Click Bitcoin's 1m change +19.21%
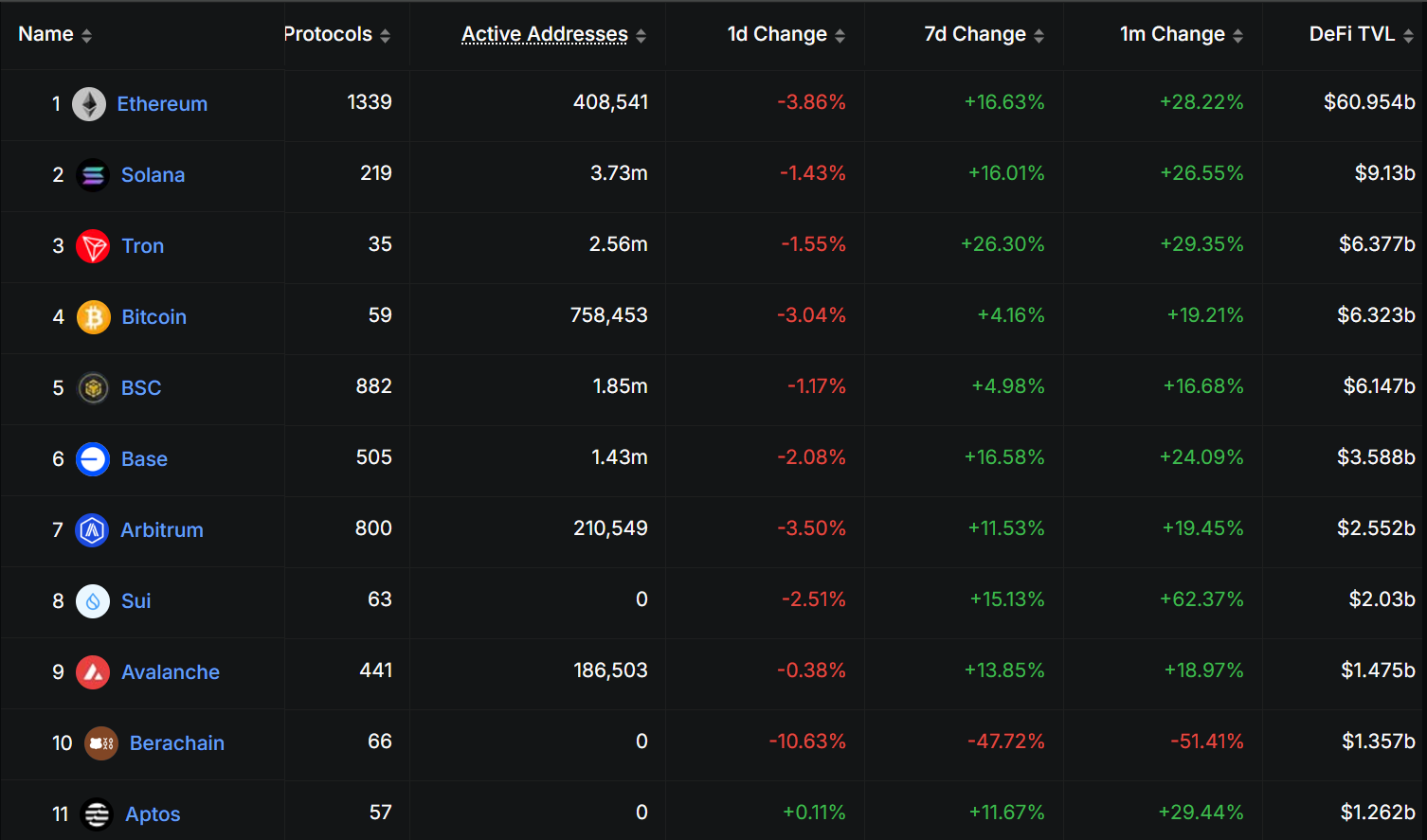The width and height of the screenshot is (1427, 840). click(x=1205, y=315)
